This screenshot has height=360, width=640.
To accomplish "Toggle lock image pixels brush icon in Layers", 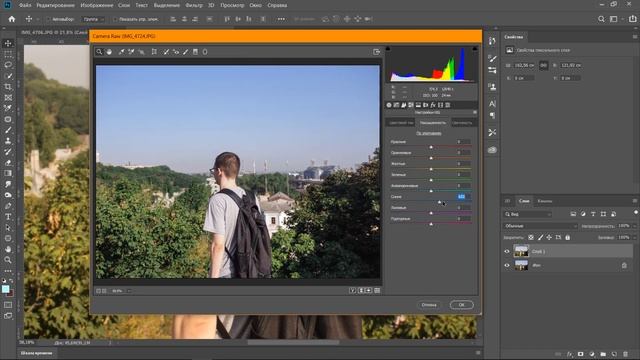I will (540, 237).
